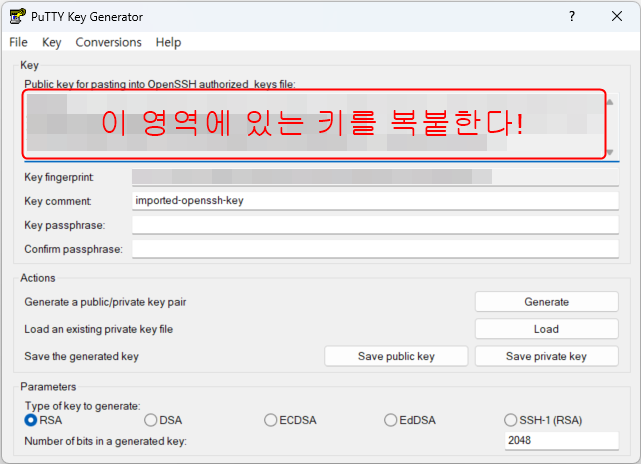Click the Key fingerprint field
The width and height of the screenshot is (641, 464).
[375, 177]
